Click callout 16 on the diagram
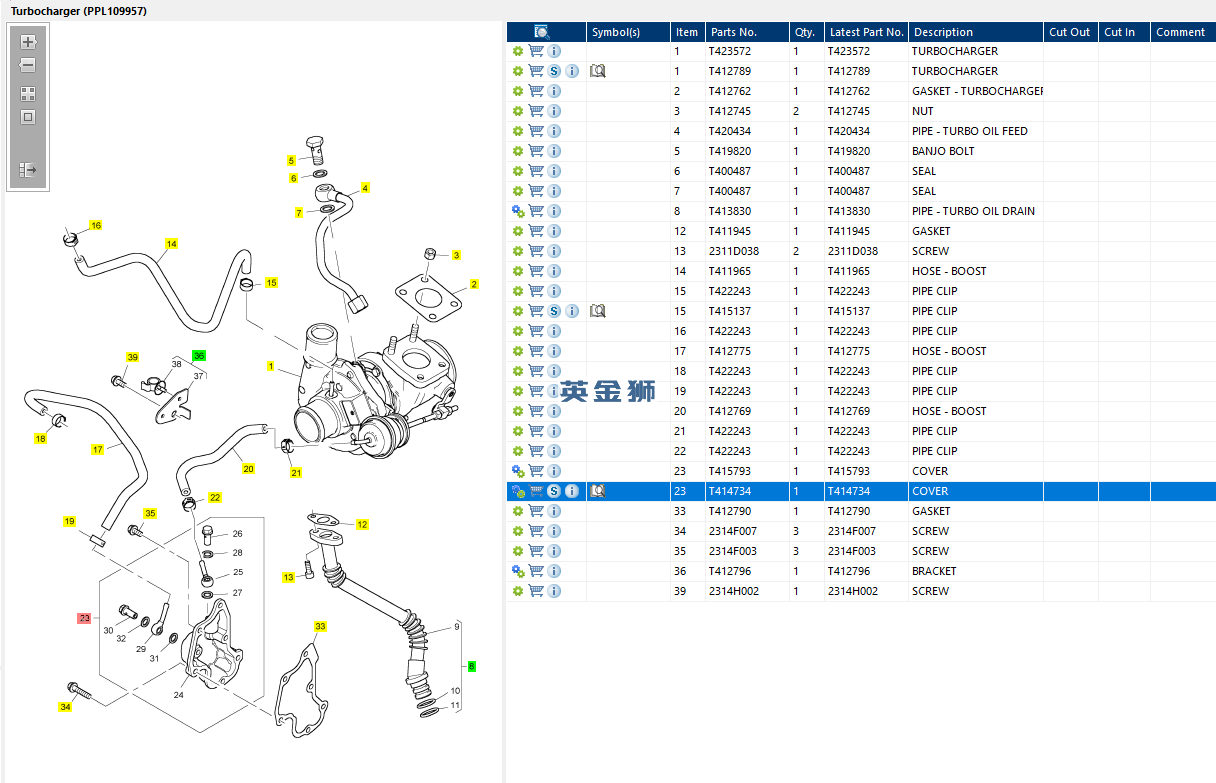 click(96, 225)
